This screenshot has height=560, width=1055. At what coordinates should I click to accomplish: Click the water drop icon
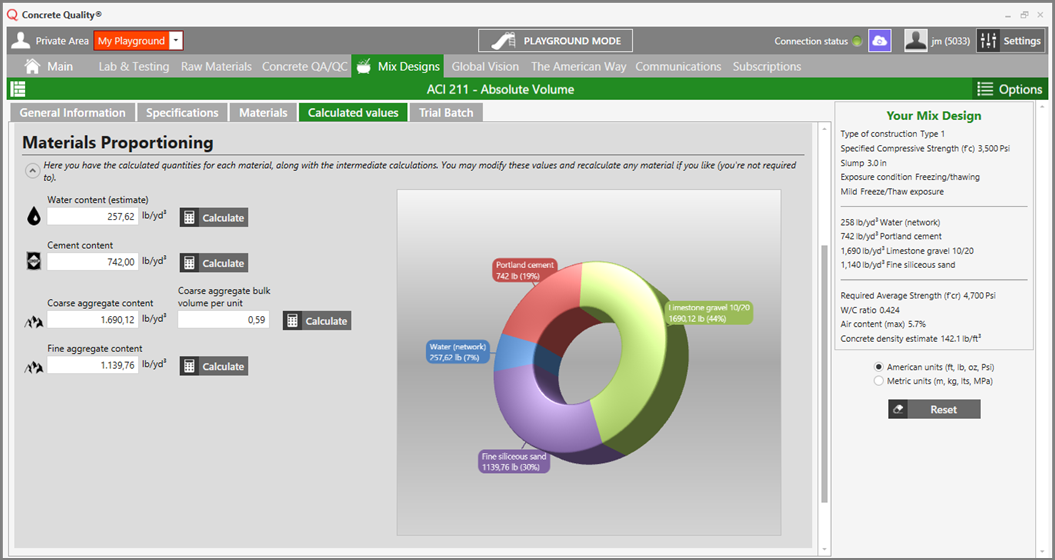pyautogui.click(x=34, y=216)
